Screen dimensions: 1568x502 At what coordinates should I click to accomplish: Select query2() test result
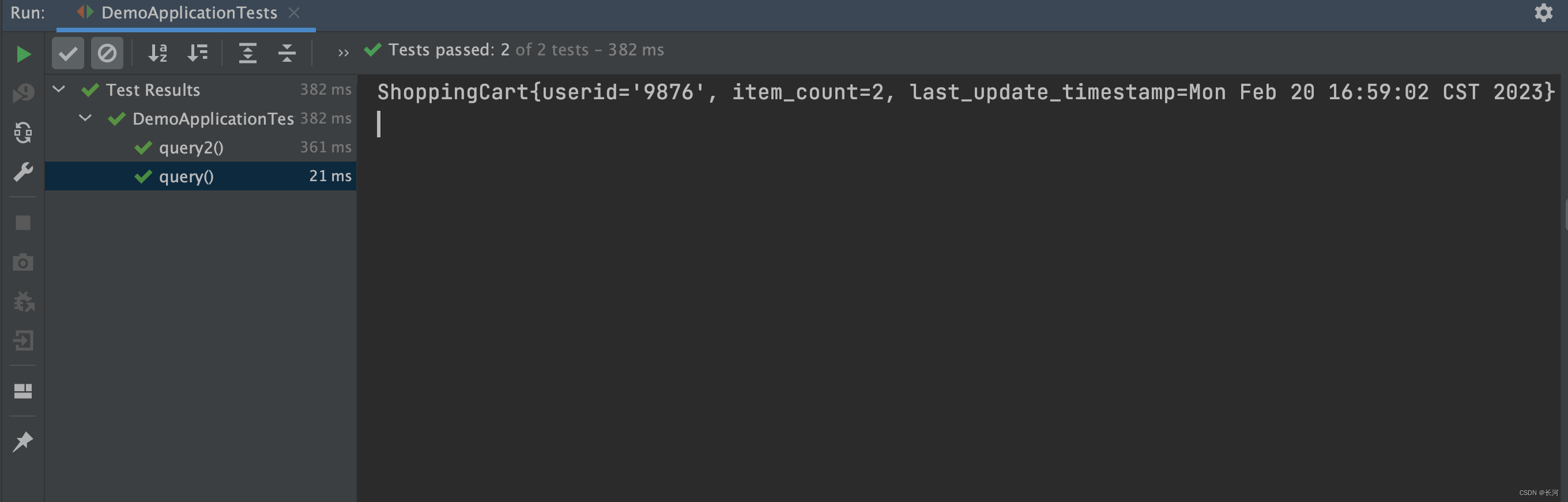click(191, 148)
